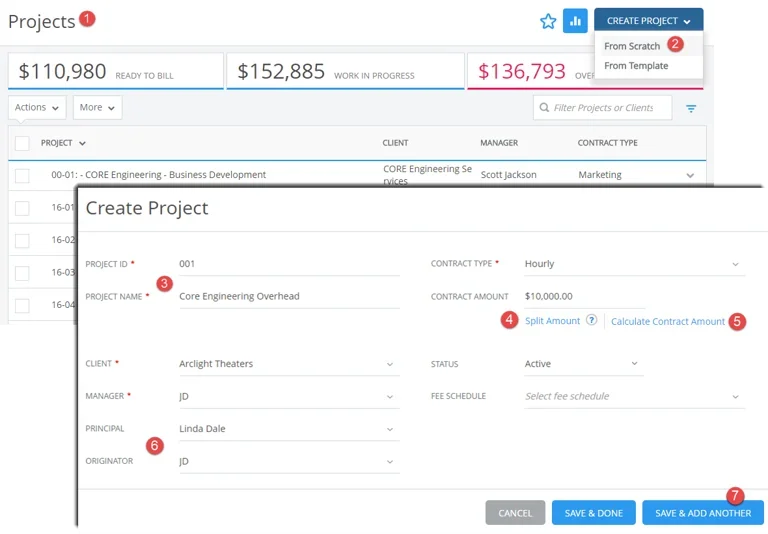
Task: Open the Principal dropdown showing Linda Dale
Action: coord(289,429)
